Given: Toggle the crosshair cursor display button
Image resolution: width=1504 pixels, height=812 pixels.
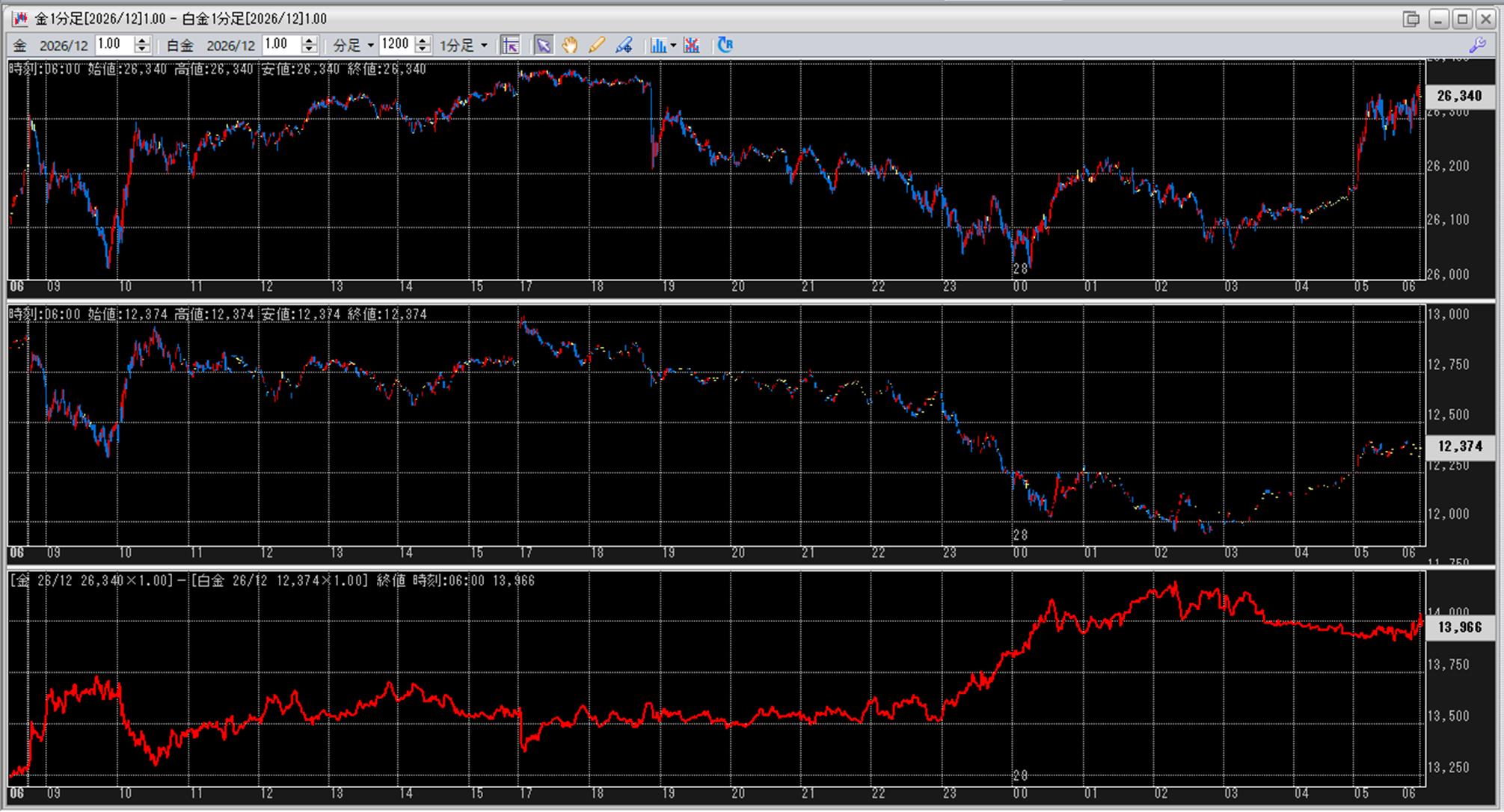Looking at the screenshot, I should click(x=510, y=46).
